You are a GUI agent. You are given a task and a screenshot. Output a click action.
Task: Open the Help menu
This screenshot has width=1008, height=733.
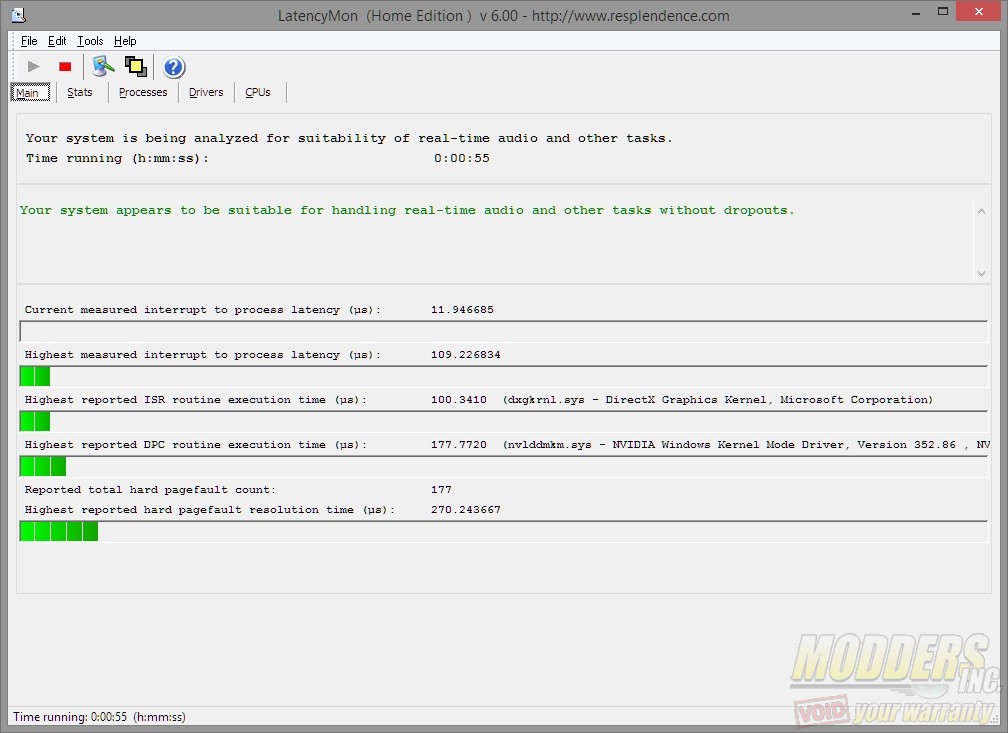click(x=125, y=41)
